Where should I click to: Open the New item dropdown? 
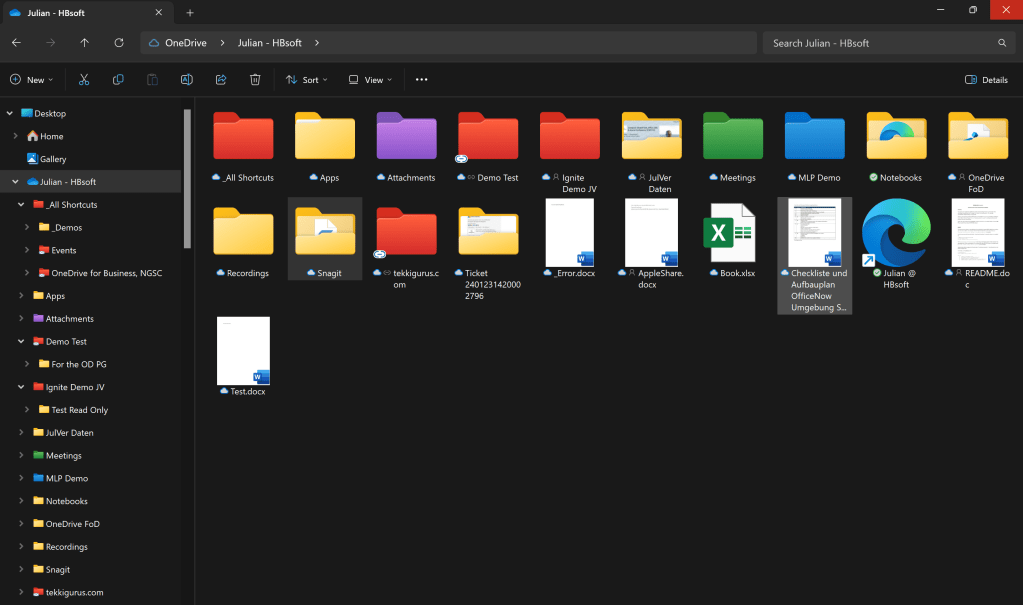pos(32,79)
